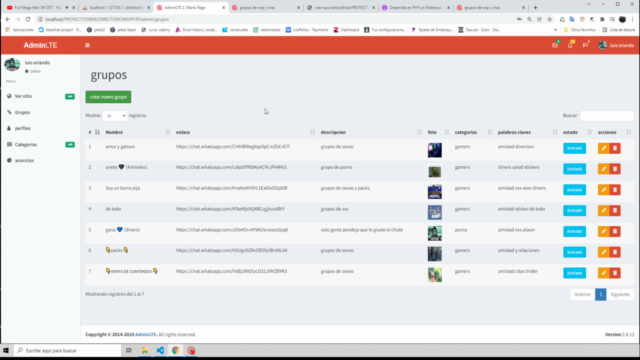Click the 'crear nuevo grupo' button
This screenshot has height=360, width=640.
[108, 97]
